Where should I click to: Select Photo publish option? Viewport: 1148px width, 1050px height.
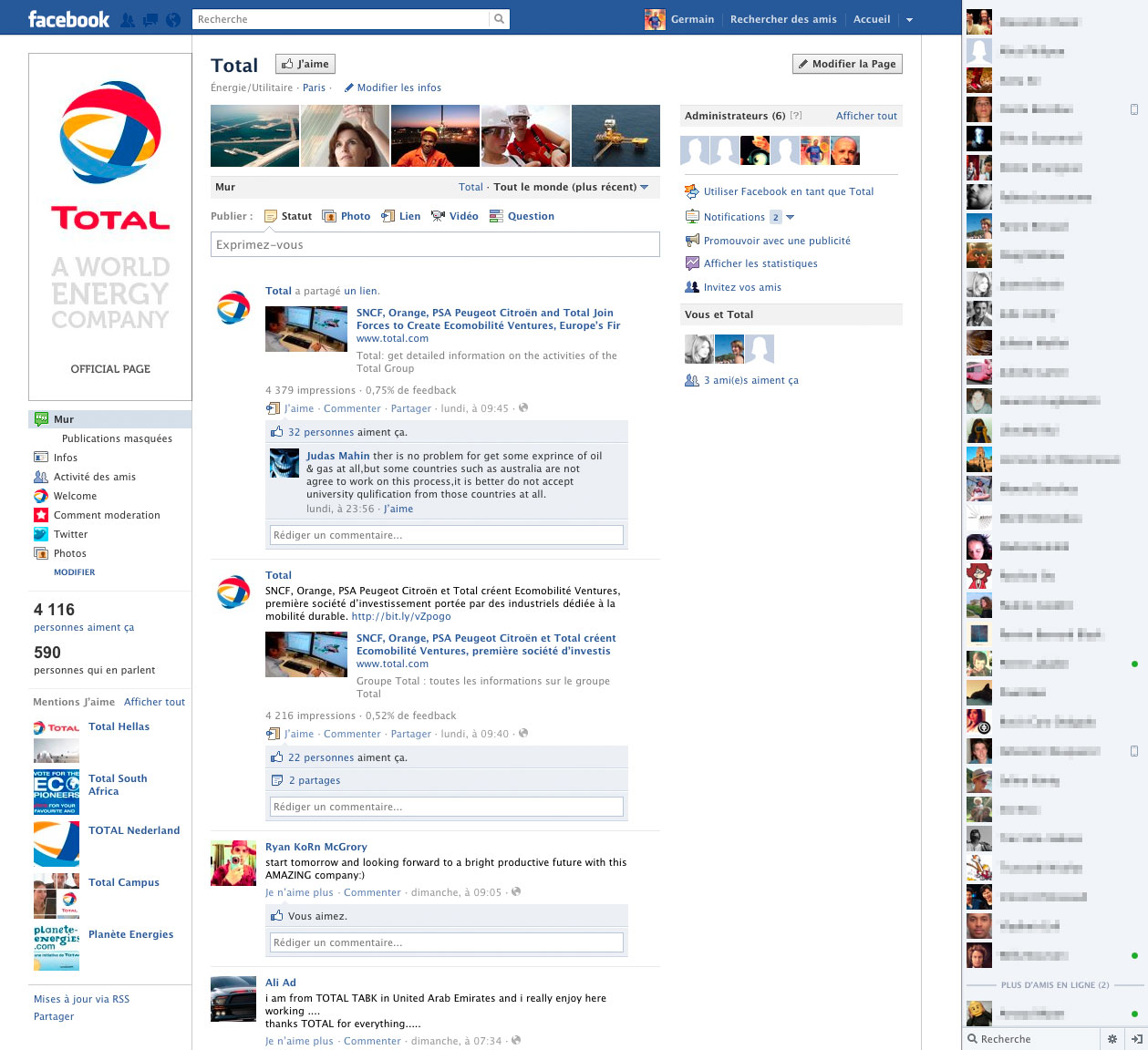pyautogui.click(x=346, y=216)
